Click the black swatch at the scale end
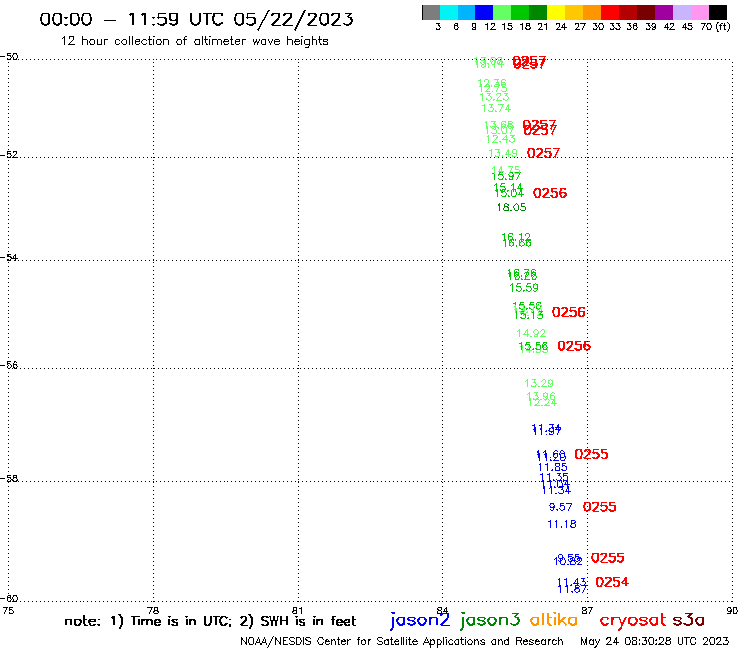The image size is (740, 650). pyautogui.click(x=718, y=12)
